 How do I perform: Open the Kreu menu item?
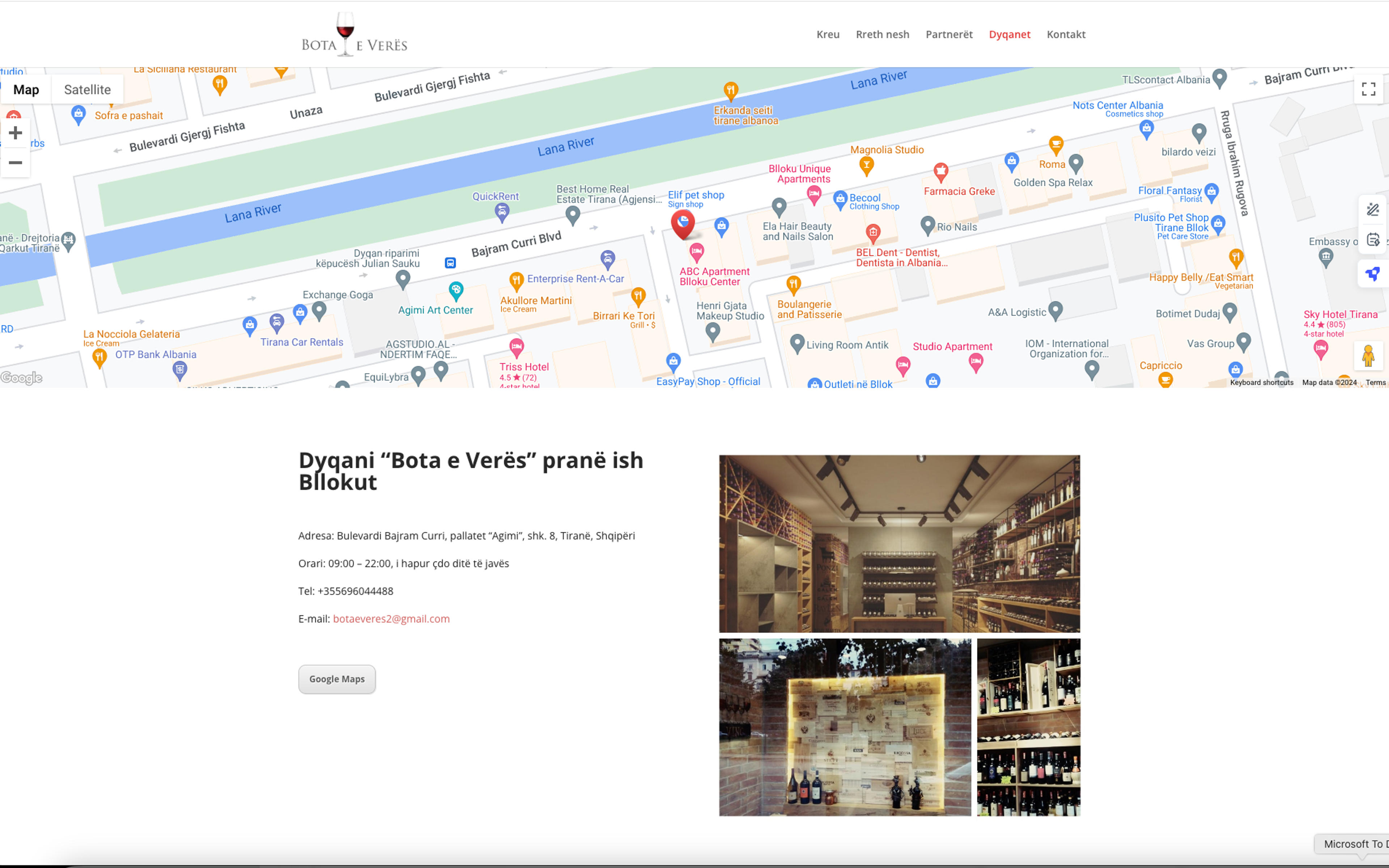(828, 34)
